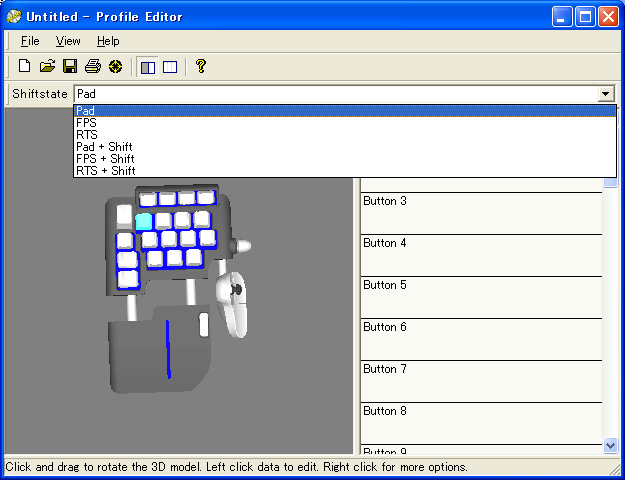
Task: Open a profile using the folder icon
Action: tap(47, 66)
